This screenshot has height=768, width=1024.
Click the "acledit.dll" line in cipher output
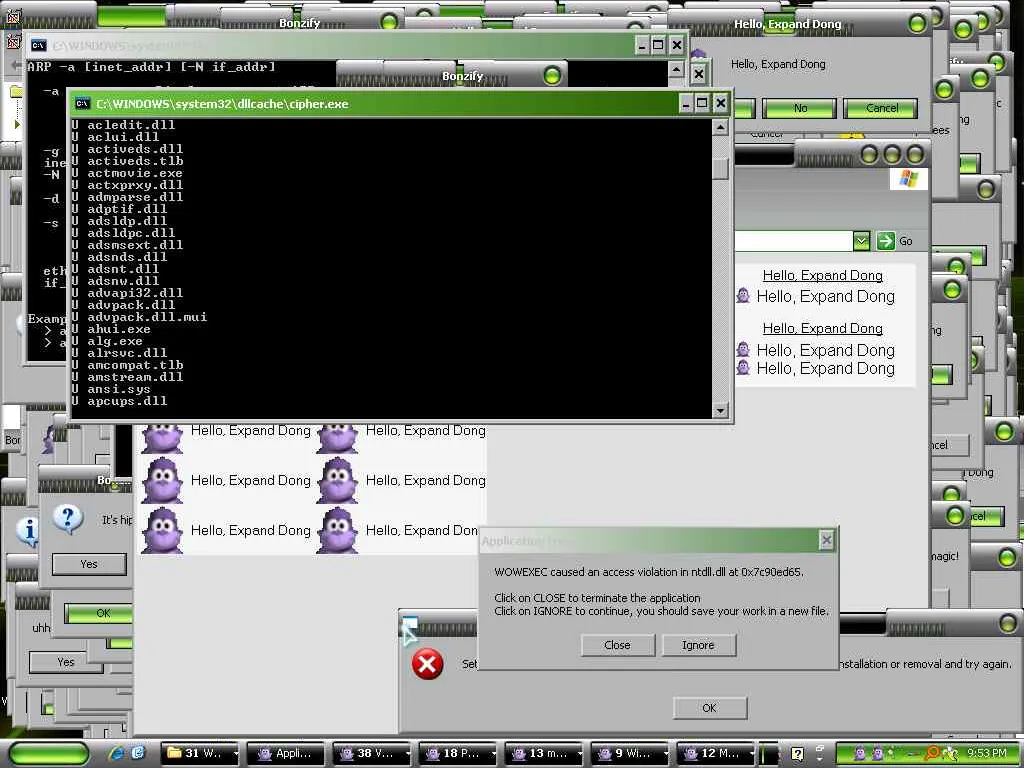123,125
